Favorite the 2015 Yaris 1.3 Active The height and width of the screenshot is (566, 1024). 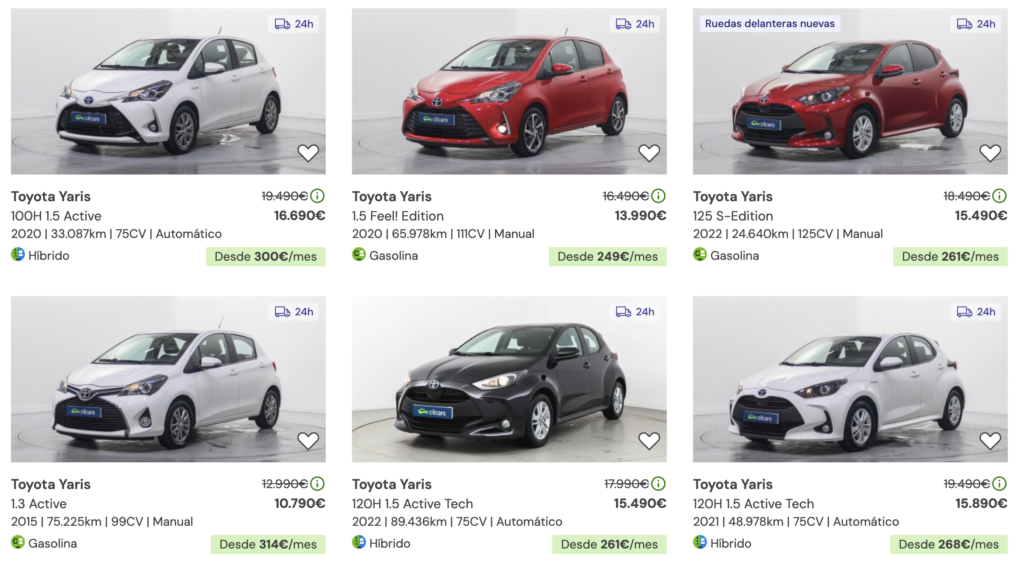[x=308, y=441]
